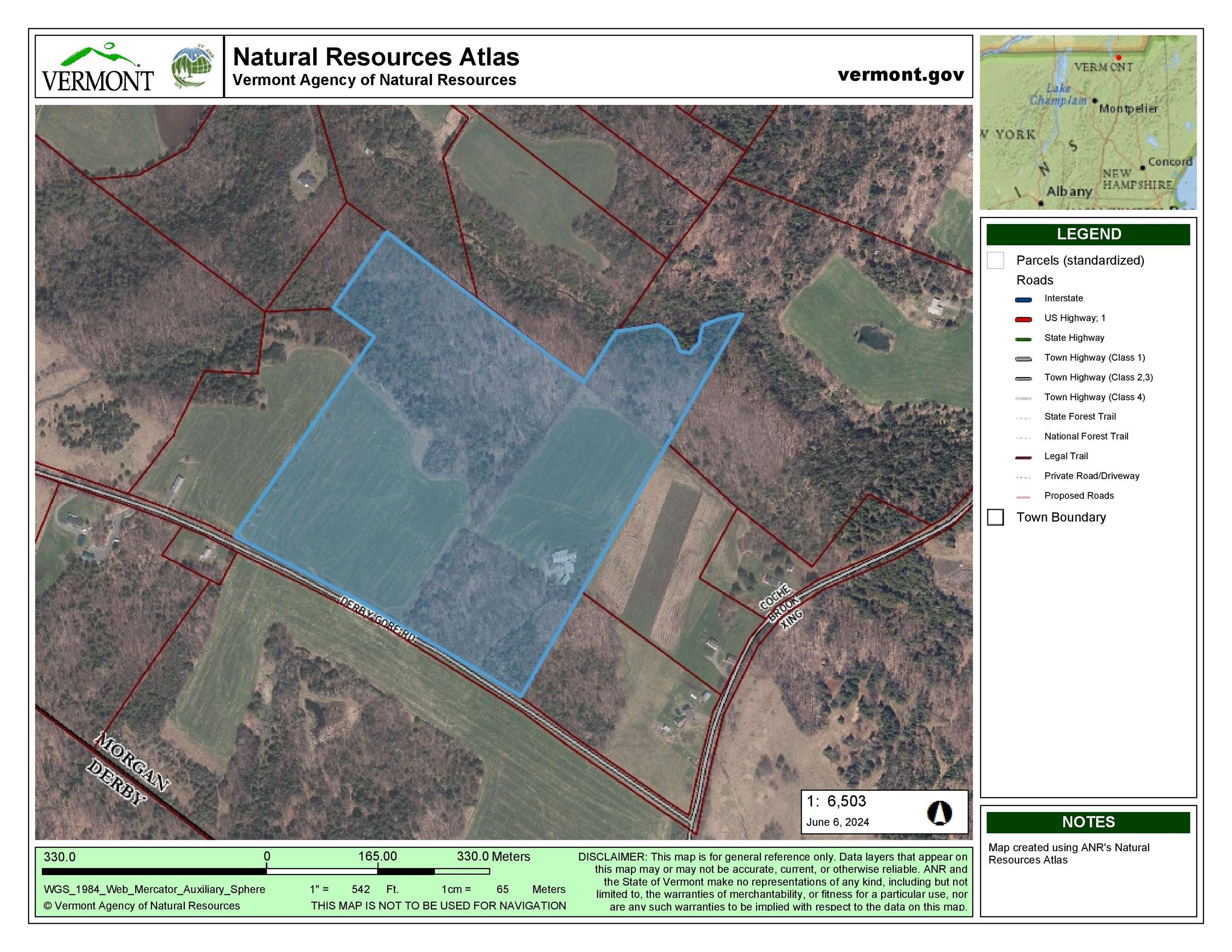Click the Parcels (standardized) legend box
This screenshot has width=1232, height=952.
(996, 261)
